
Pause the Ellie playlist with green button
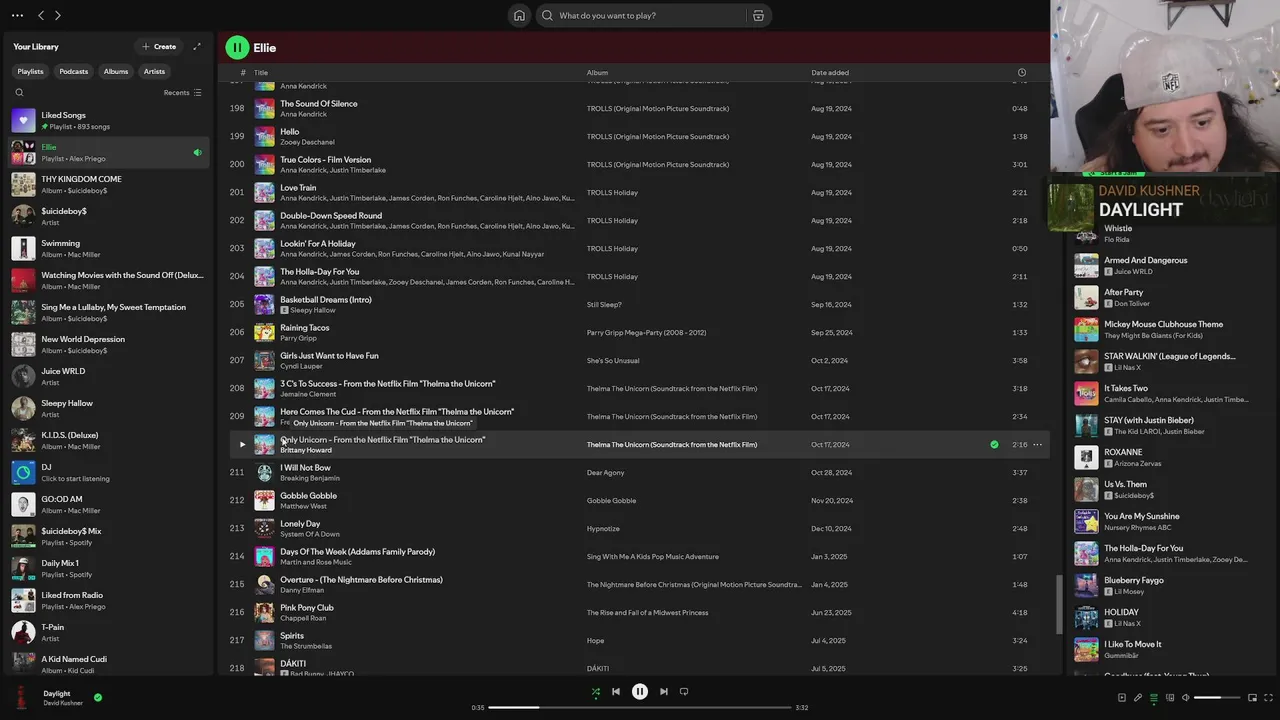(237, 47)
